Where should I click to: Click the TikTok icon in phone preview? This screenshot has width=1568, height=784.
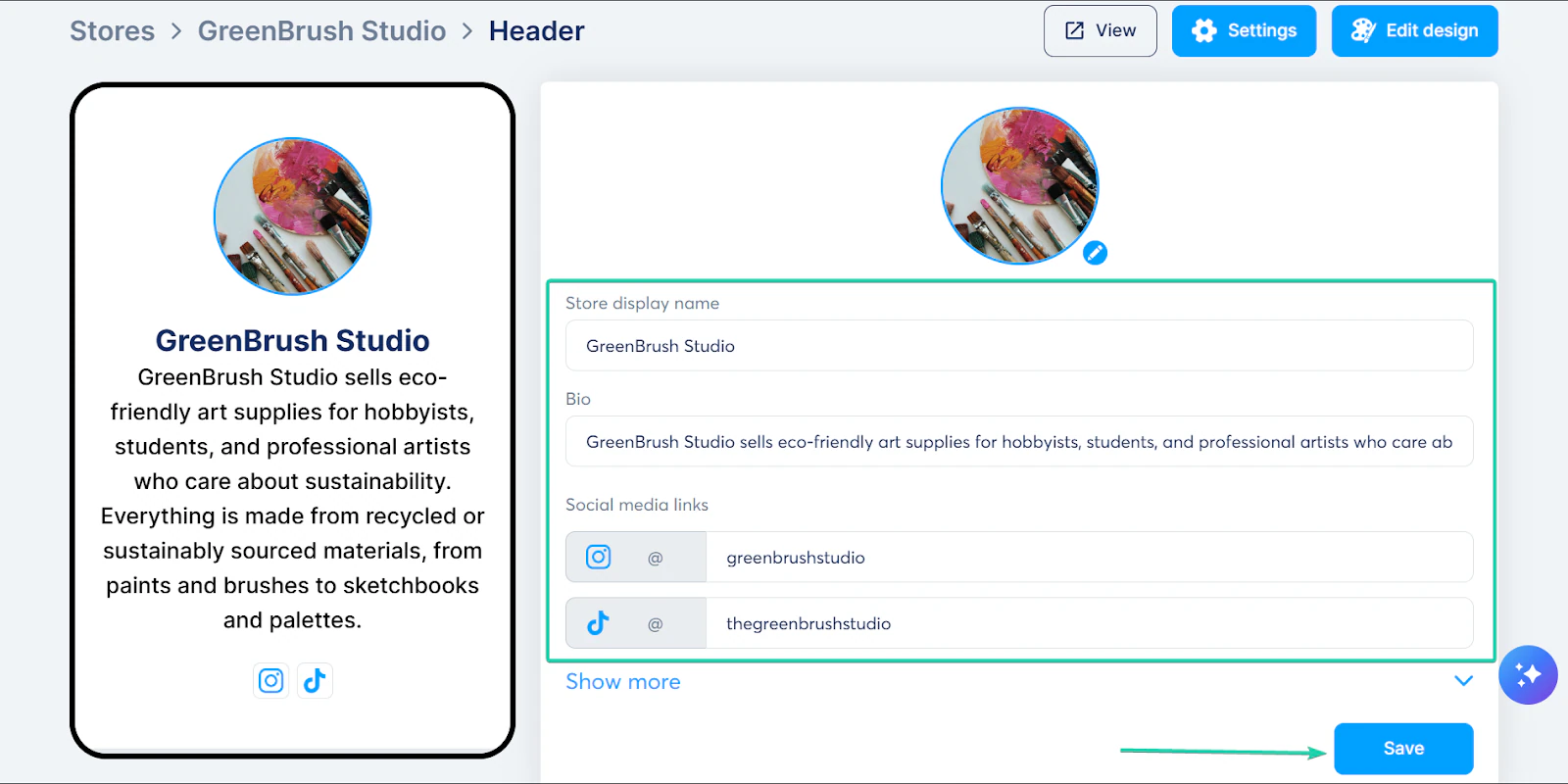click(x=315, y=680)
